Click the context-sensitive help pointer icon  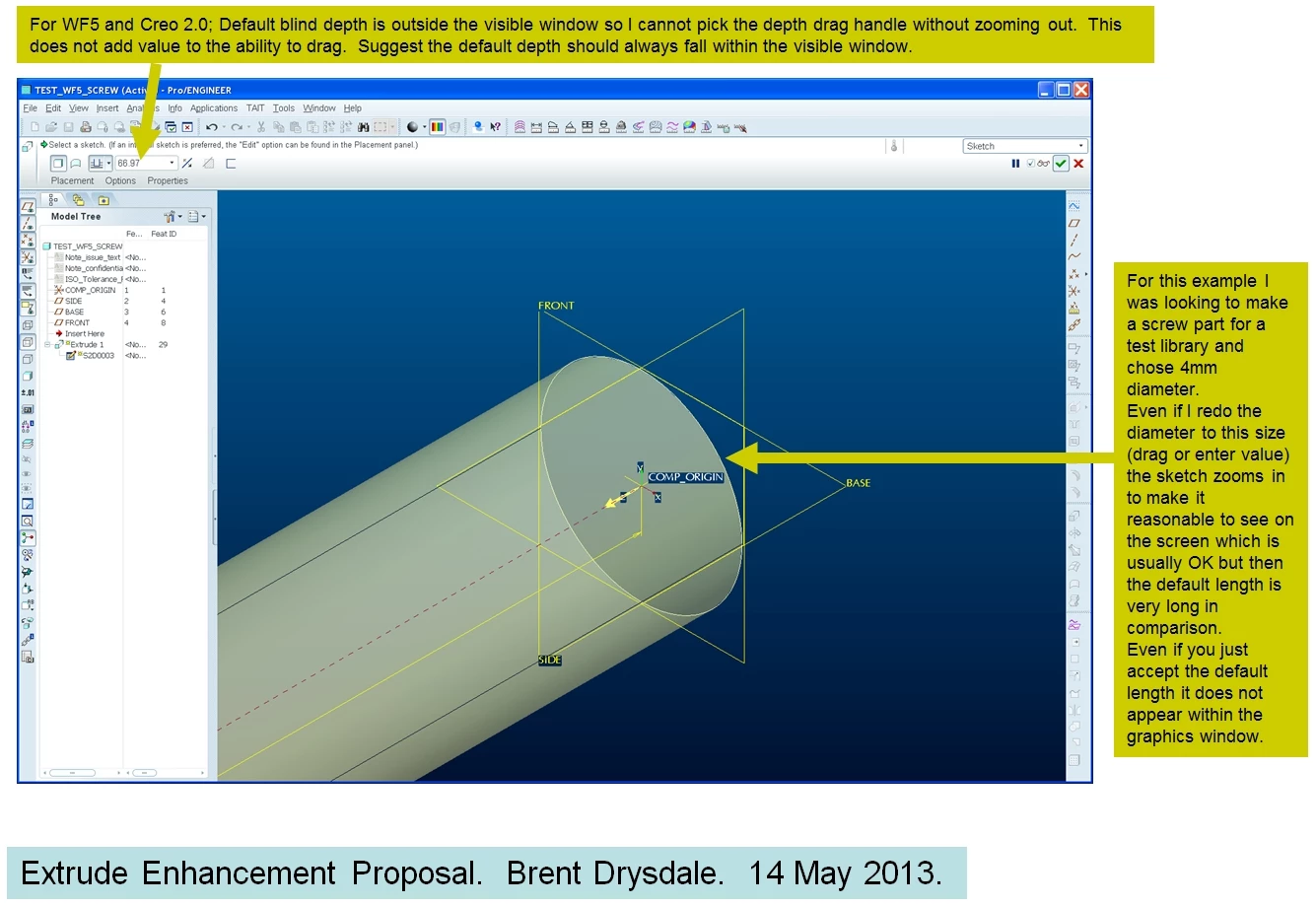[495, 127]
